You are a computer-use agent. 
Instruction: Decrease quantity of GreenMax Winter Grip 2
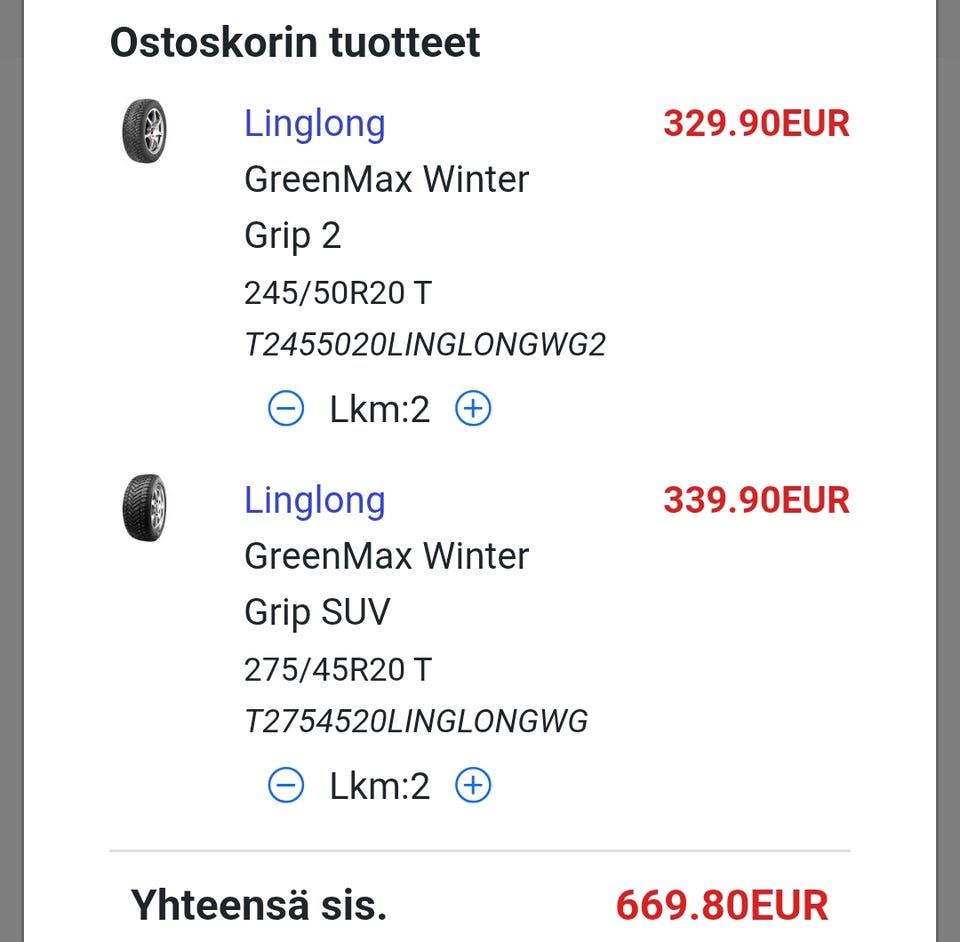point(286,409)
